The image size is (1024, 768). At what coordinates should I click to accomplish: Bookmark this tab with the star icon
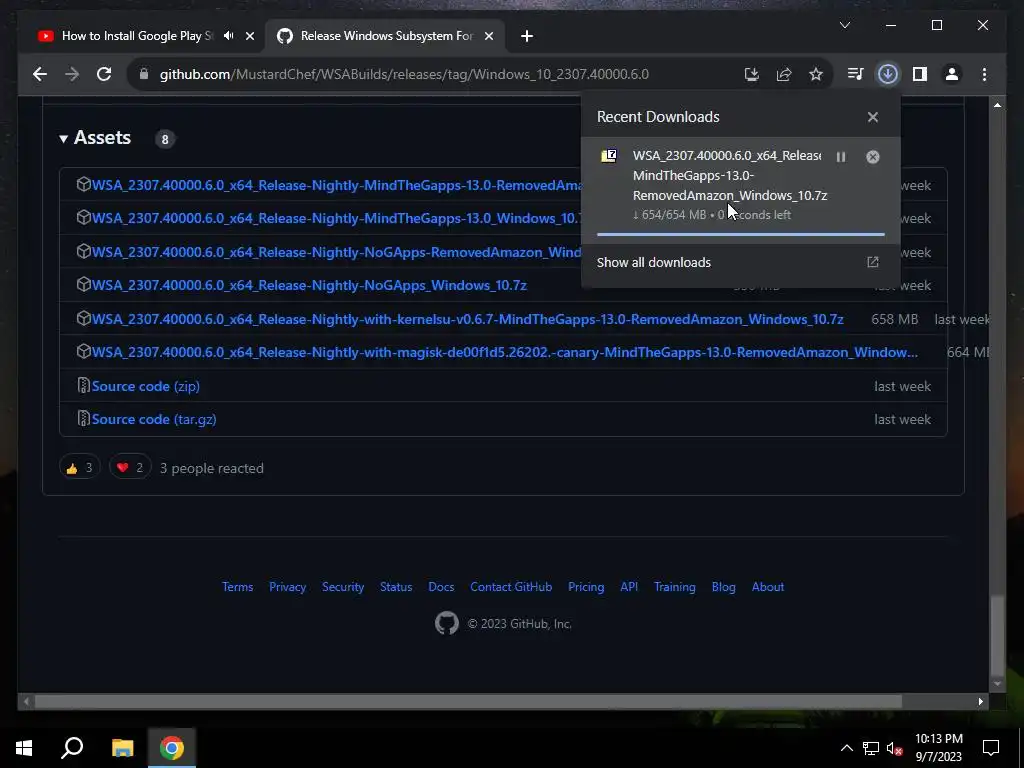[x=816, y=74]
